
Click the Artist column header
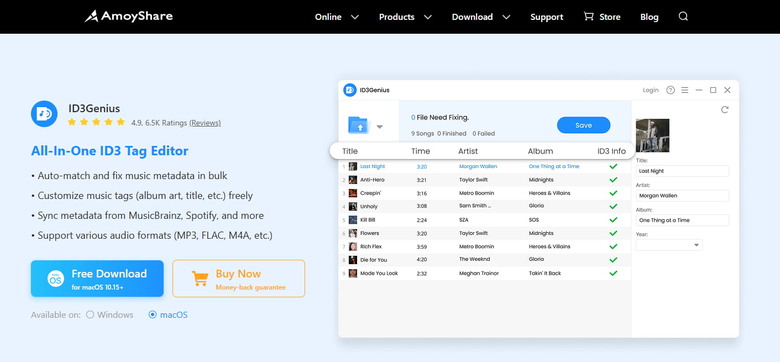pos(468,151)
